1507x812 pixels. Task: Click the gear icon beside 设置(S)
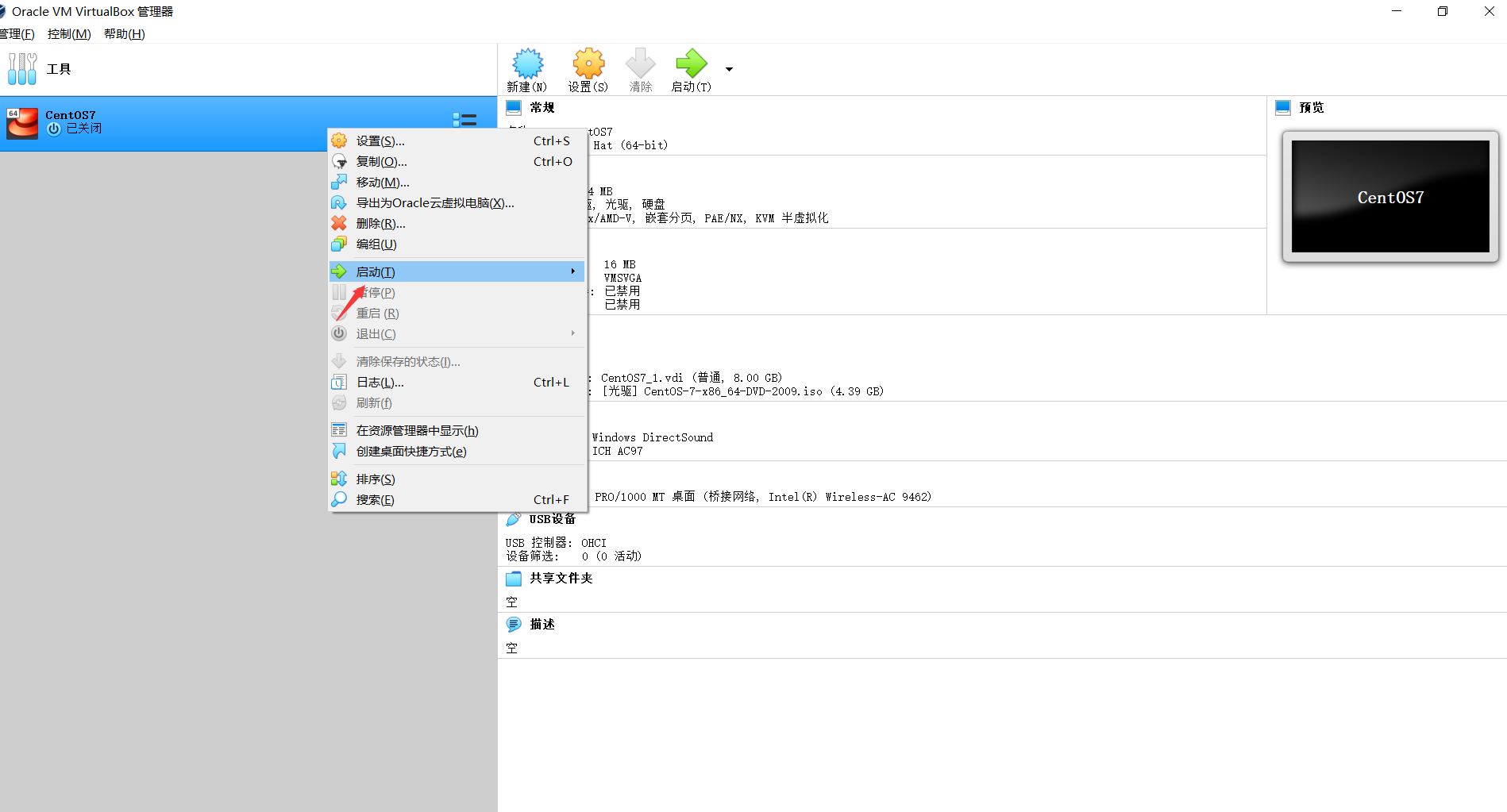pos(339,140)
